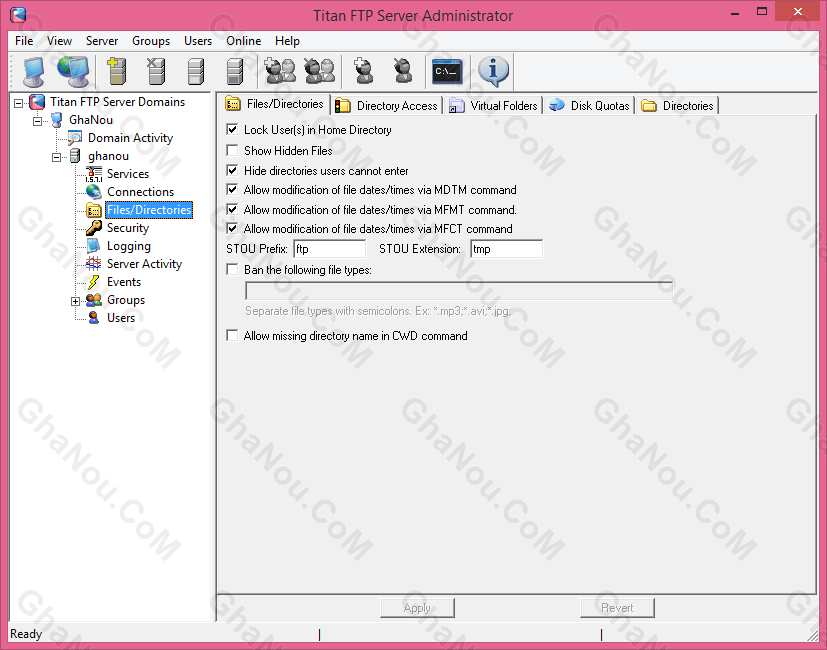This screenshot has height=650, width=827.
Task: Click the add server icon with plus
Action: click(117, 71)
